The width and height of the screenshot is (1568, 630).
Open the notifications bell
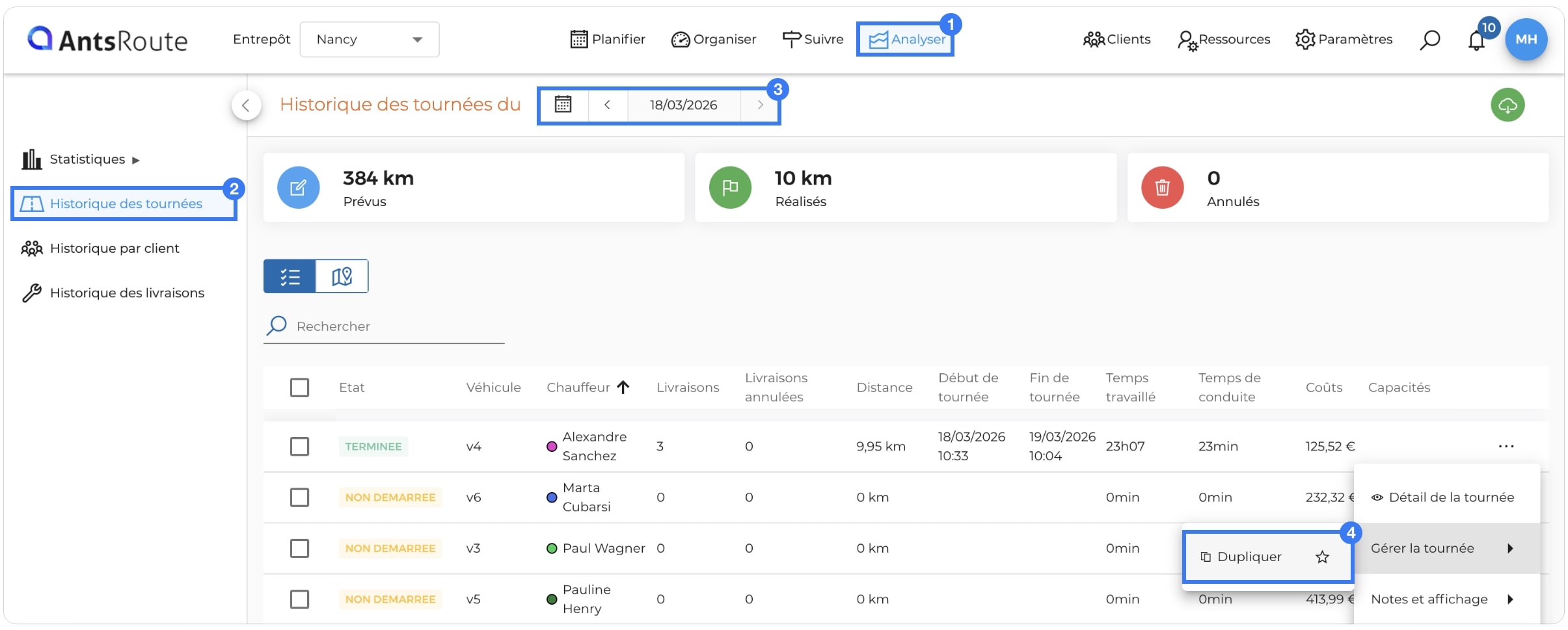[x=1477, y=40]
